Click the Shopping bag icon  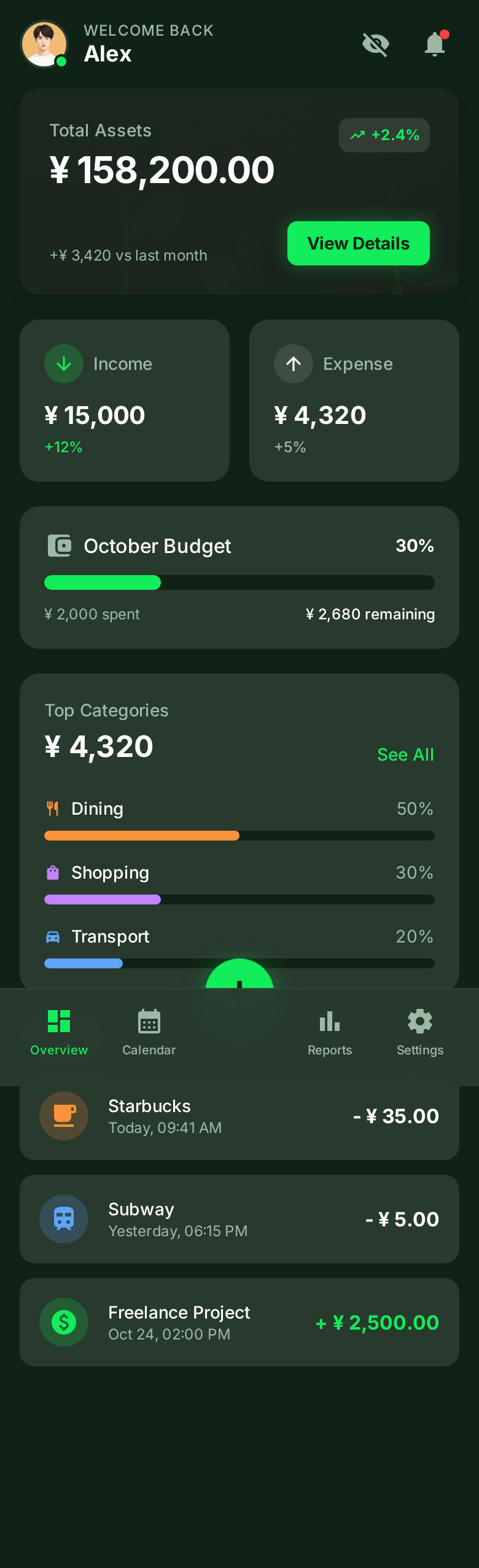[x=53, y=872]
